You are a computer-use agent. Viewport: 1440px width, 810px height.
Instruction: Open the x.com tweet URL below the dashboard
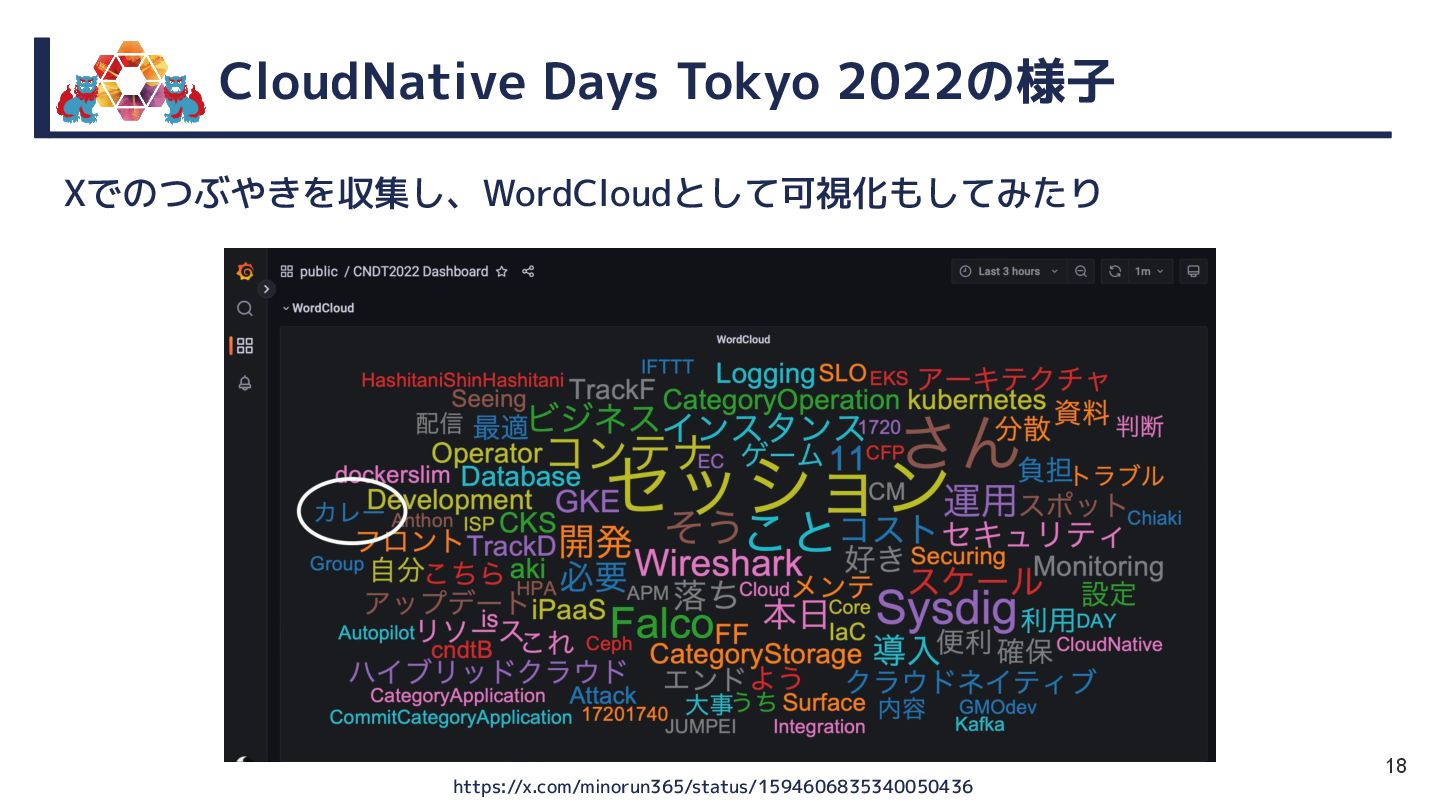coord(713,787)
